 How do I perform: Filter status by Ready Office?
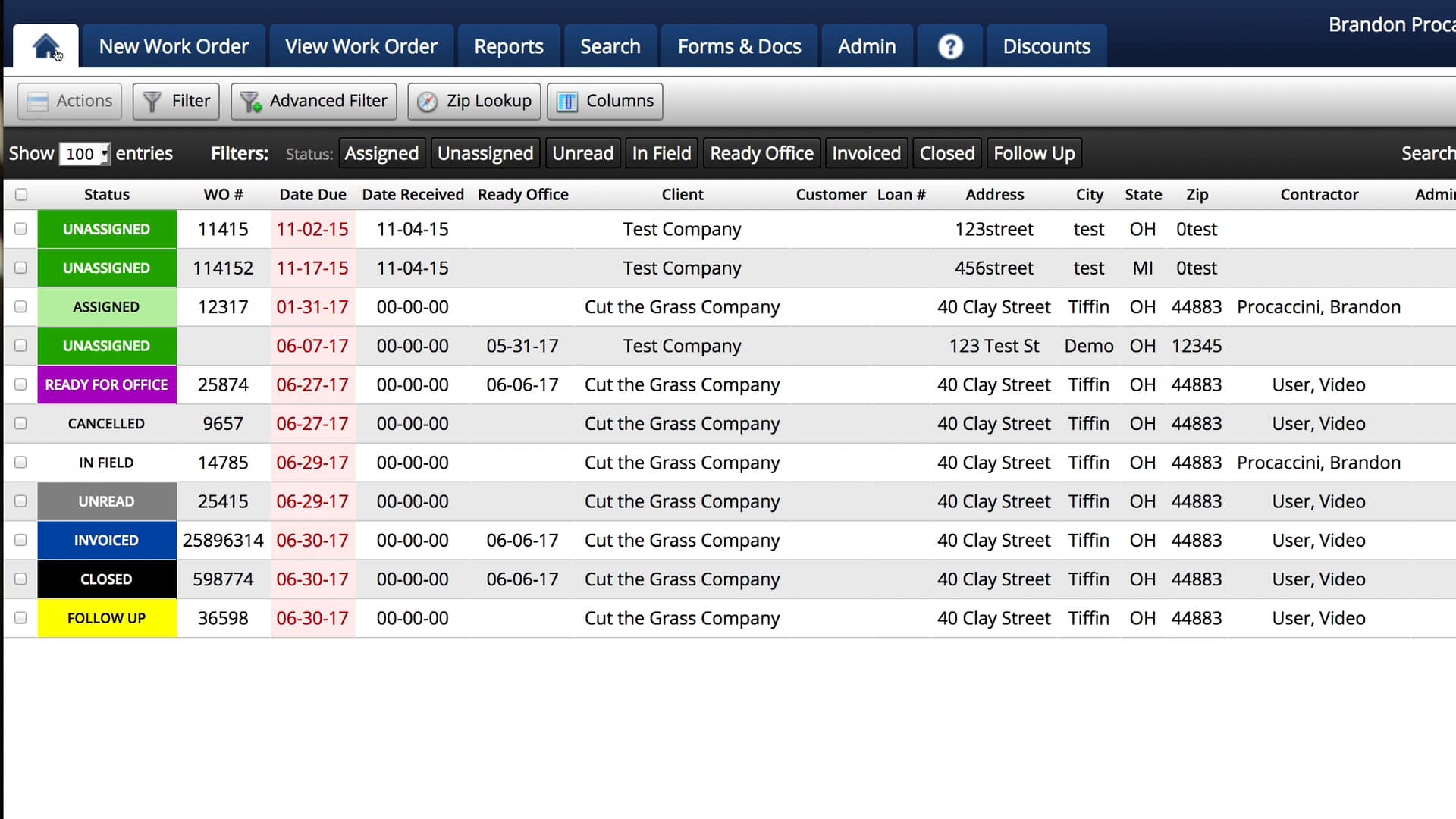[x=761, y=153]
